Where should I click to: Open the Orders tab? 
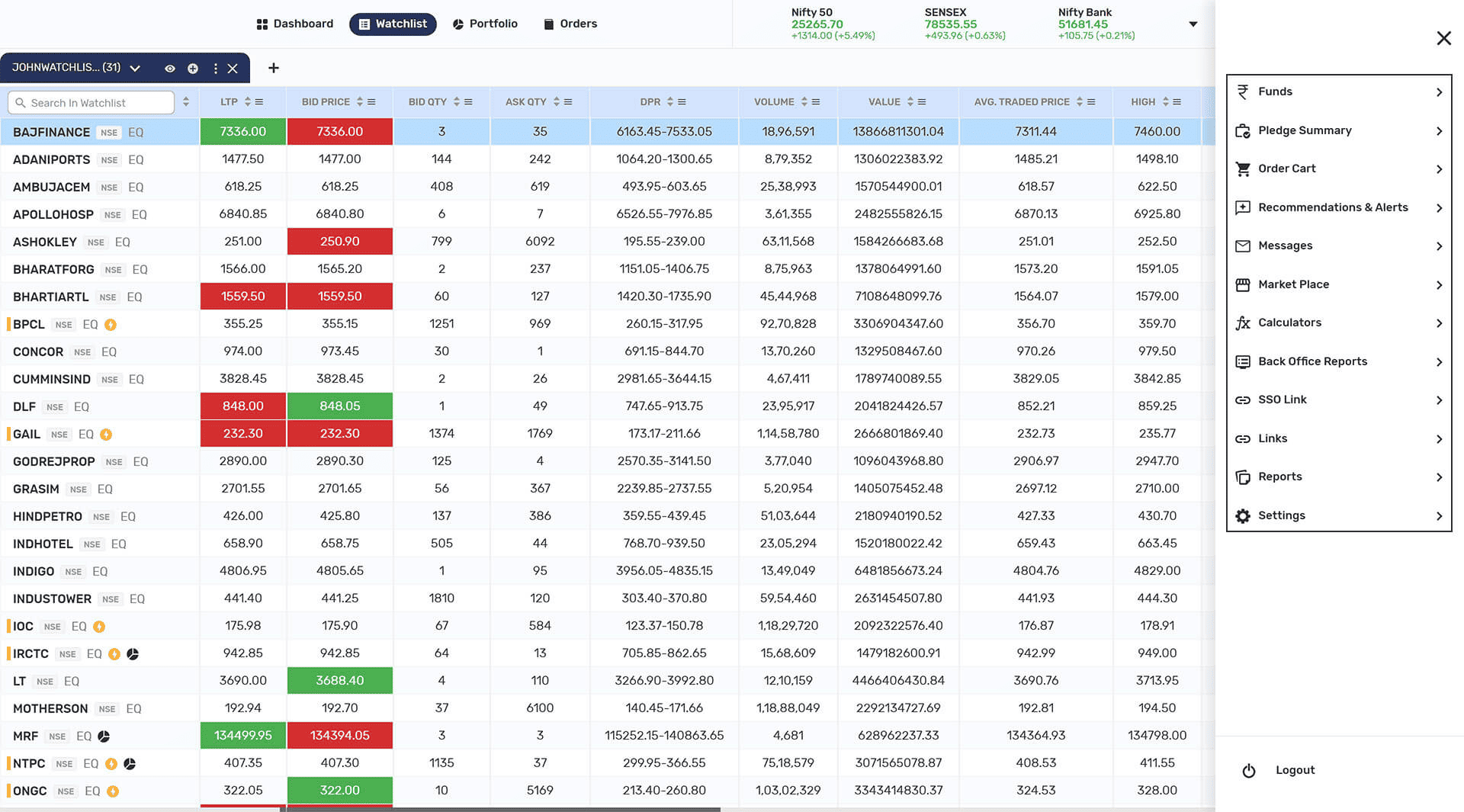pos(570,24)
